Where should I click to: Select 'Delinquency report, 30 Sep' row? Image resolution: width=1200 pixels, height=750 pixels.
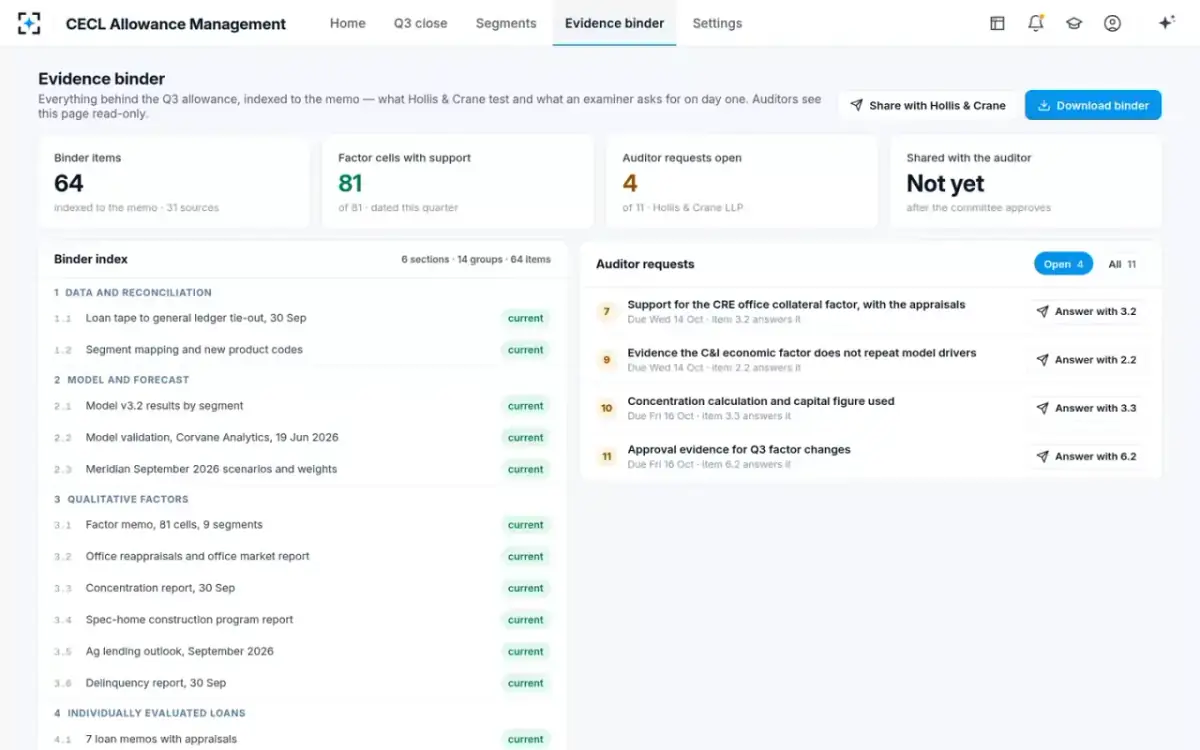[302, 683]
